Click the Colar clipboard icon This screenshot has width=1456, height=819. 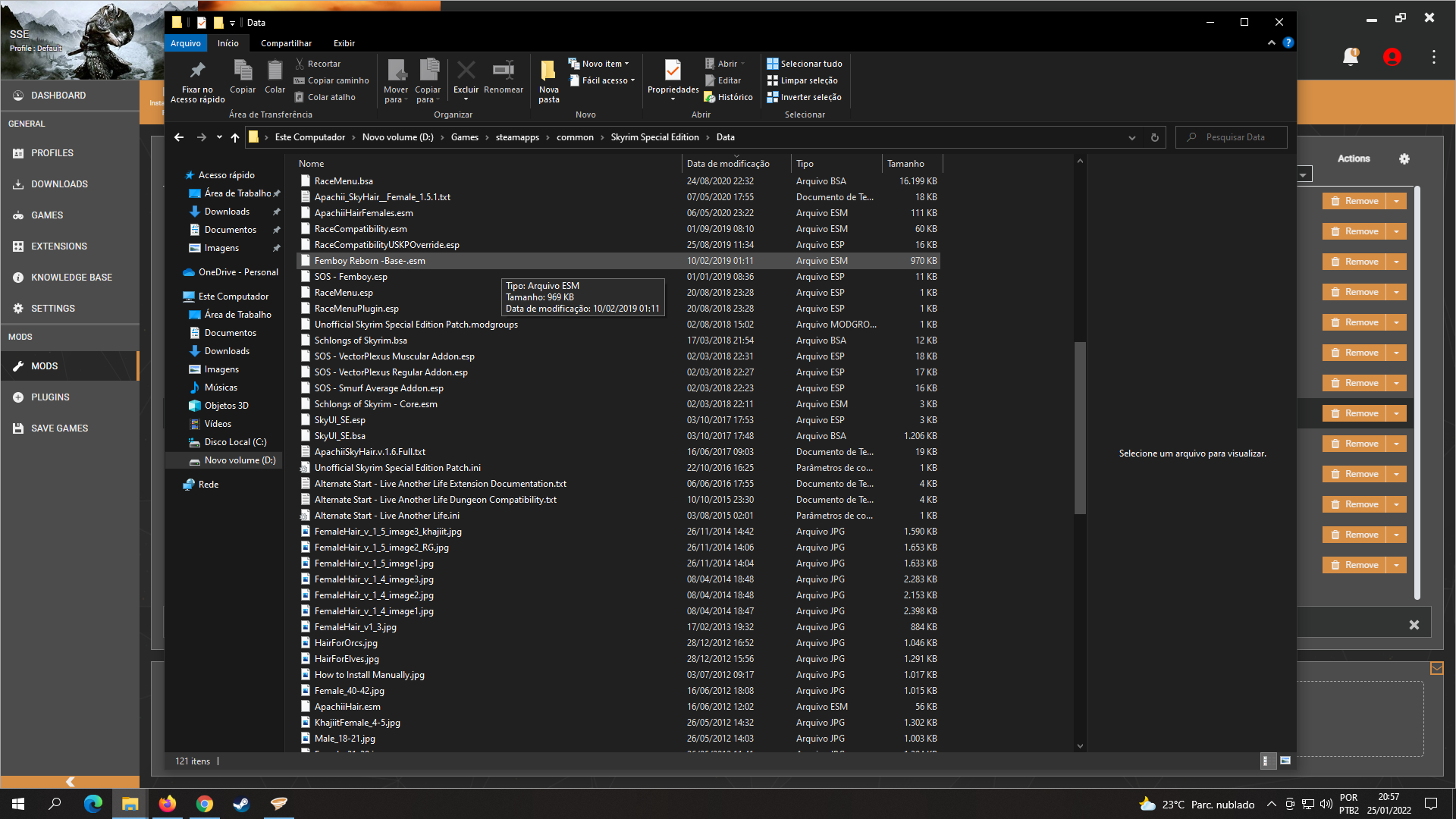pos(275,71)
